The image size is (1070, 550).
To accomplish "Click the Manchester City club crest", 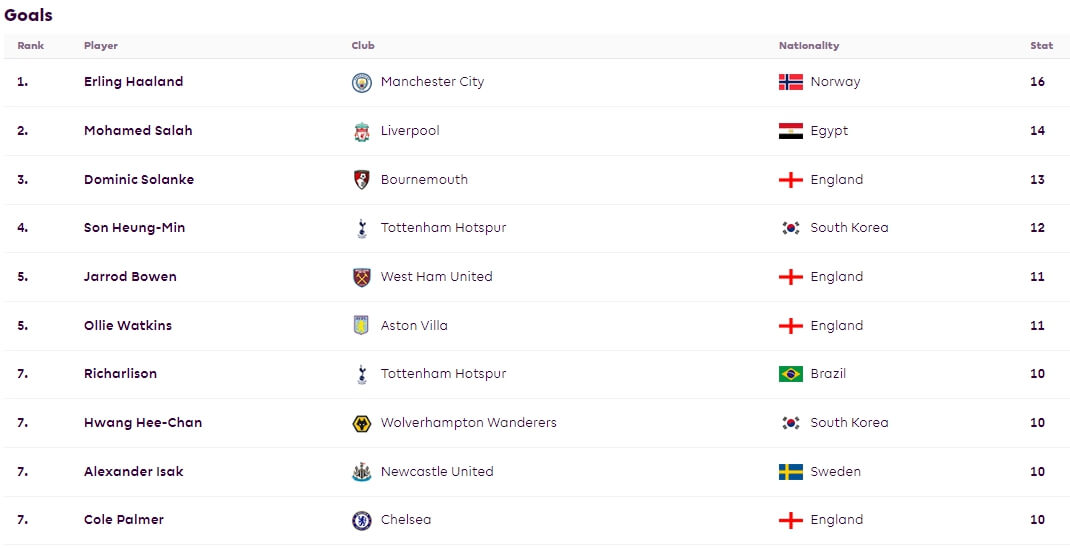I will point(362,83).
